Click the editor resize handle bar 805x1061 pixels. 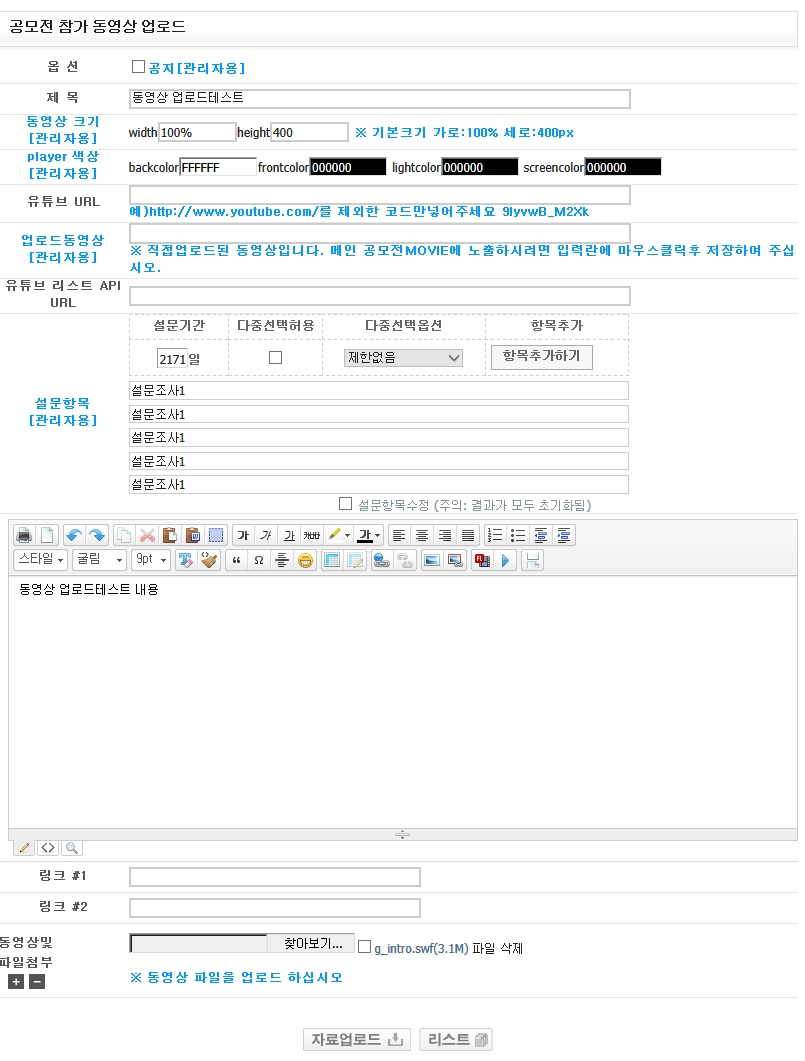tap(402, 834)
